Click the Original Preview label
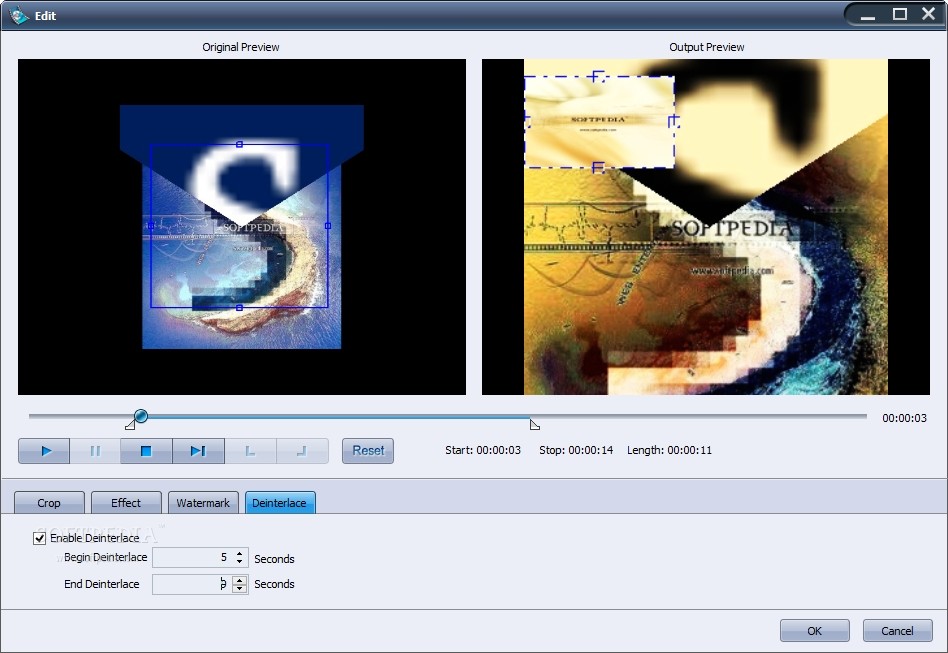Viewport: 948px width, 653px height. coord(241,47)
